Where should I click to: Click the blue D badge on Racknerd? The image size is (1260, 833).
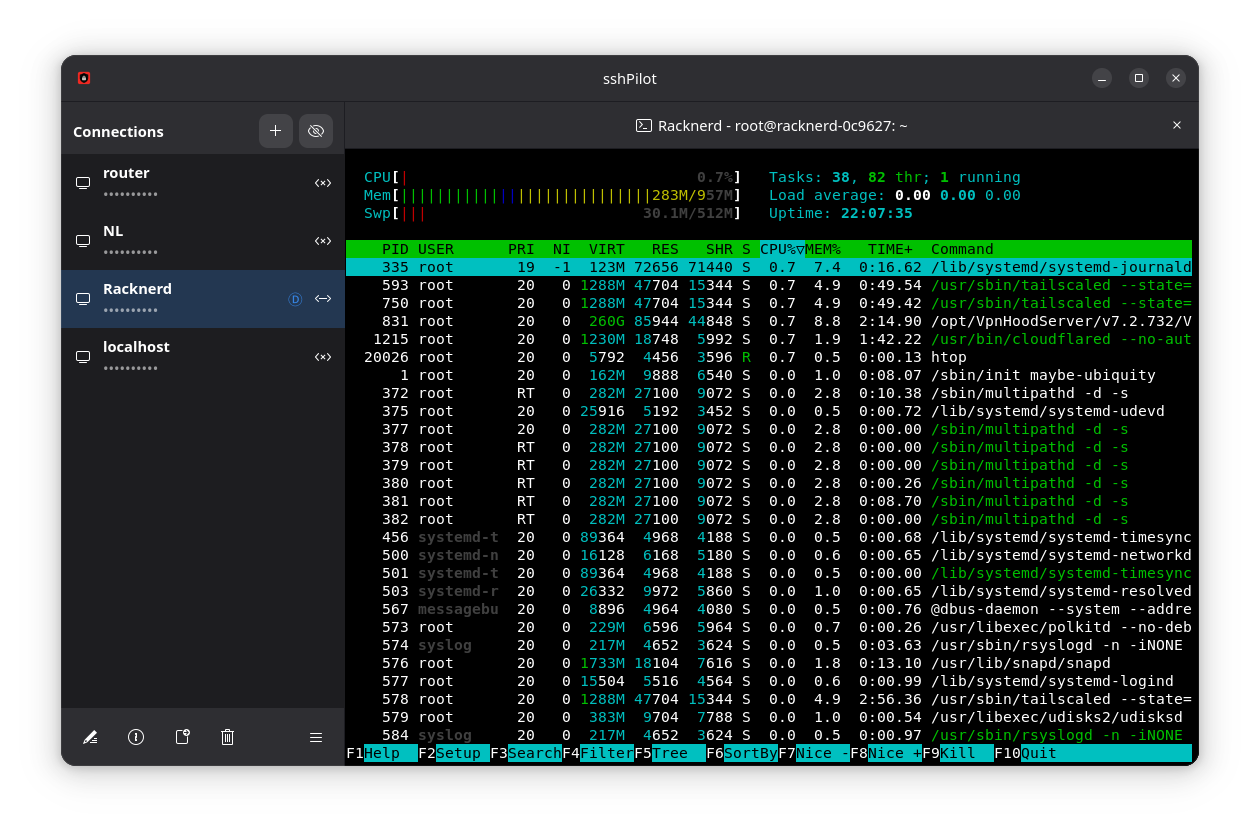pyautogui.click(x=295, y=299)
